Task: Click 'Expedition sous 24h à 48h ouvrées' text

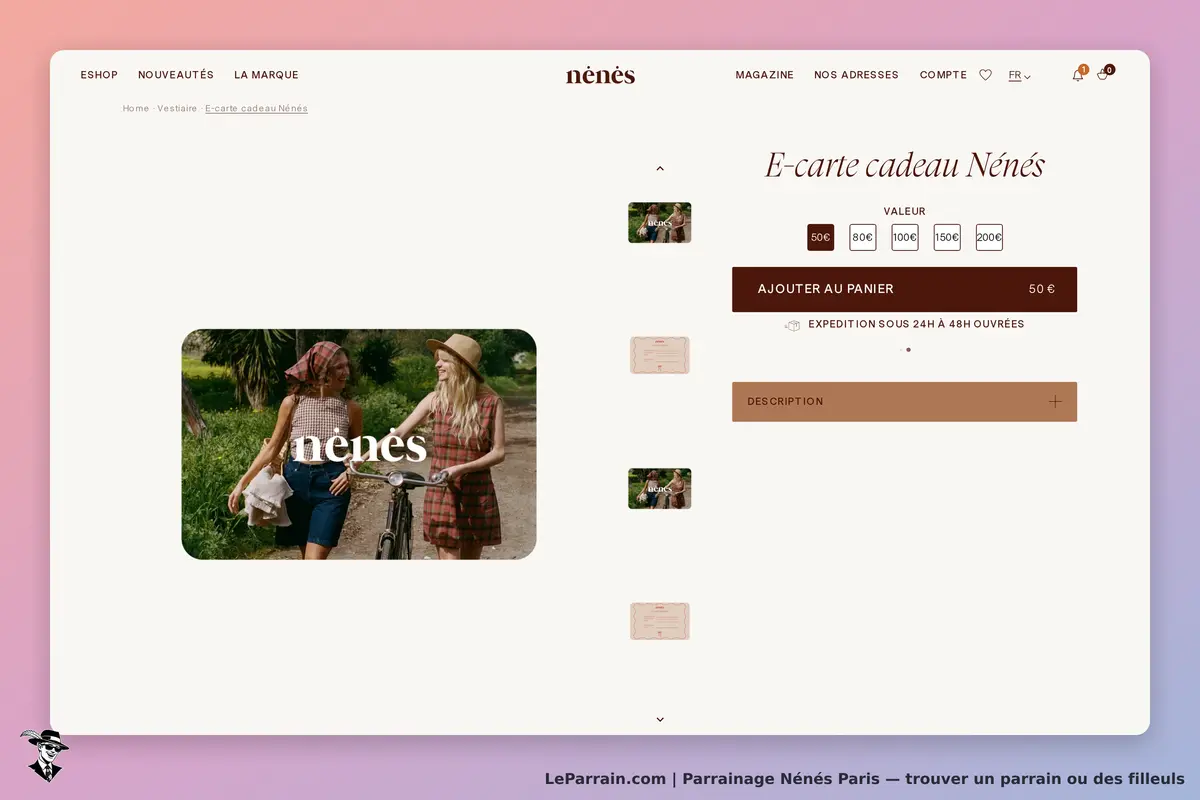Action: 916,324
